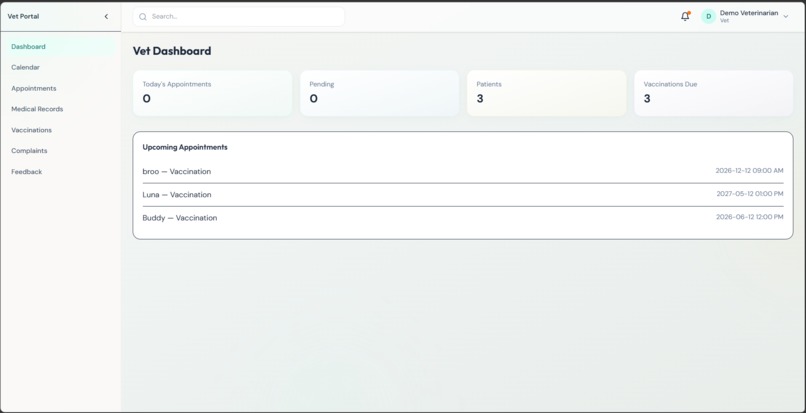This screenshot has width=806, height=413.
Task: Open the Complaints page
Action: 61,151
